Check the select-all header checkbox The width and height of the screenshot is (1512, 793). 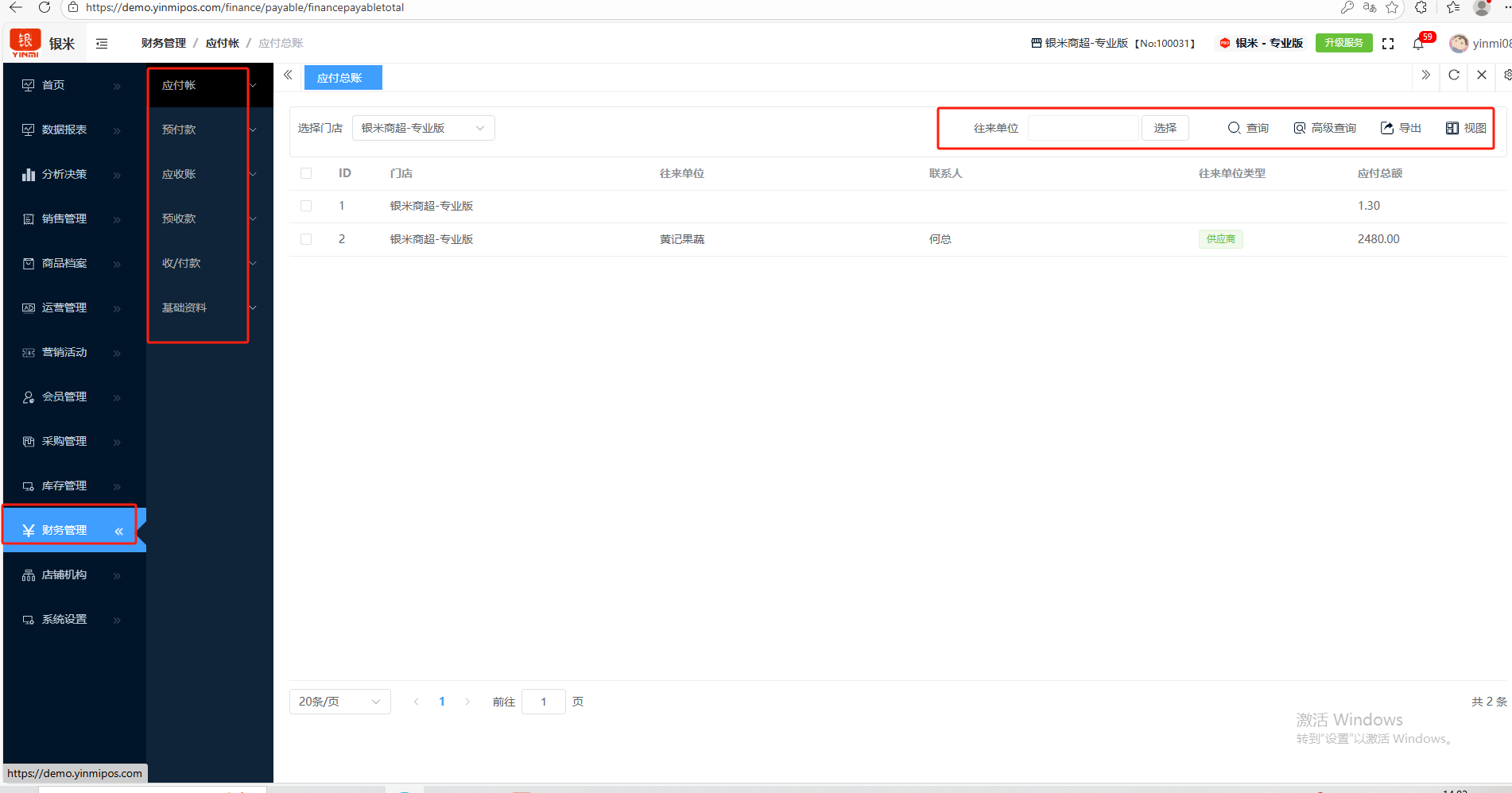306,173
